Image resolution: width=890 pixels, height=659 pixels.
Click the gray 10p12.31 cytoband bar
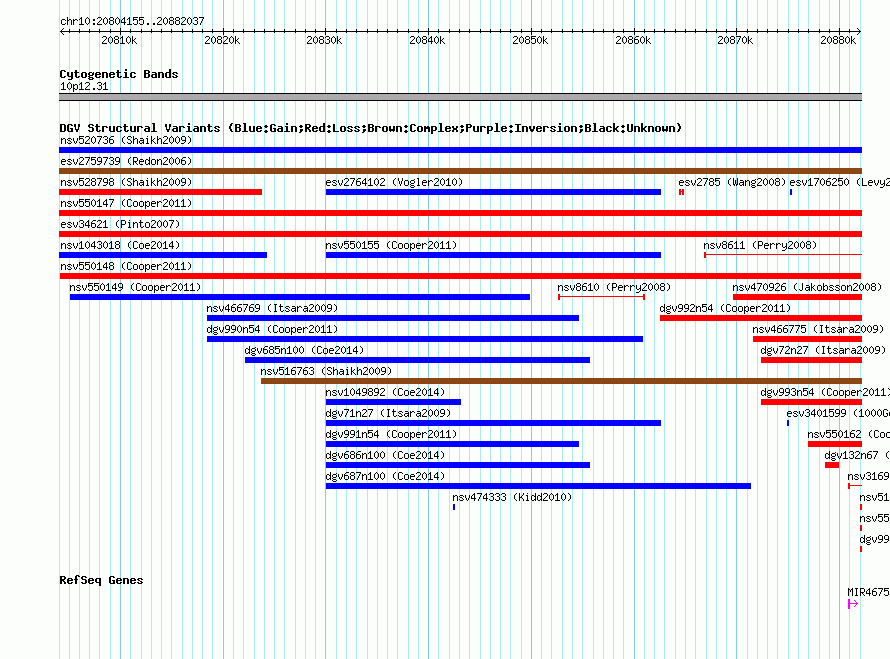click(460, 97)
